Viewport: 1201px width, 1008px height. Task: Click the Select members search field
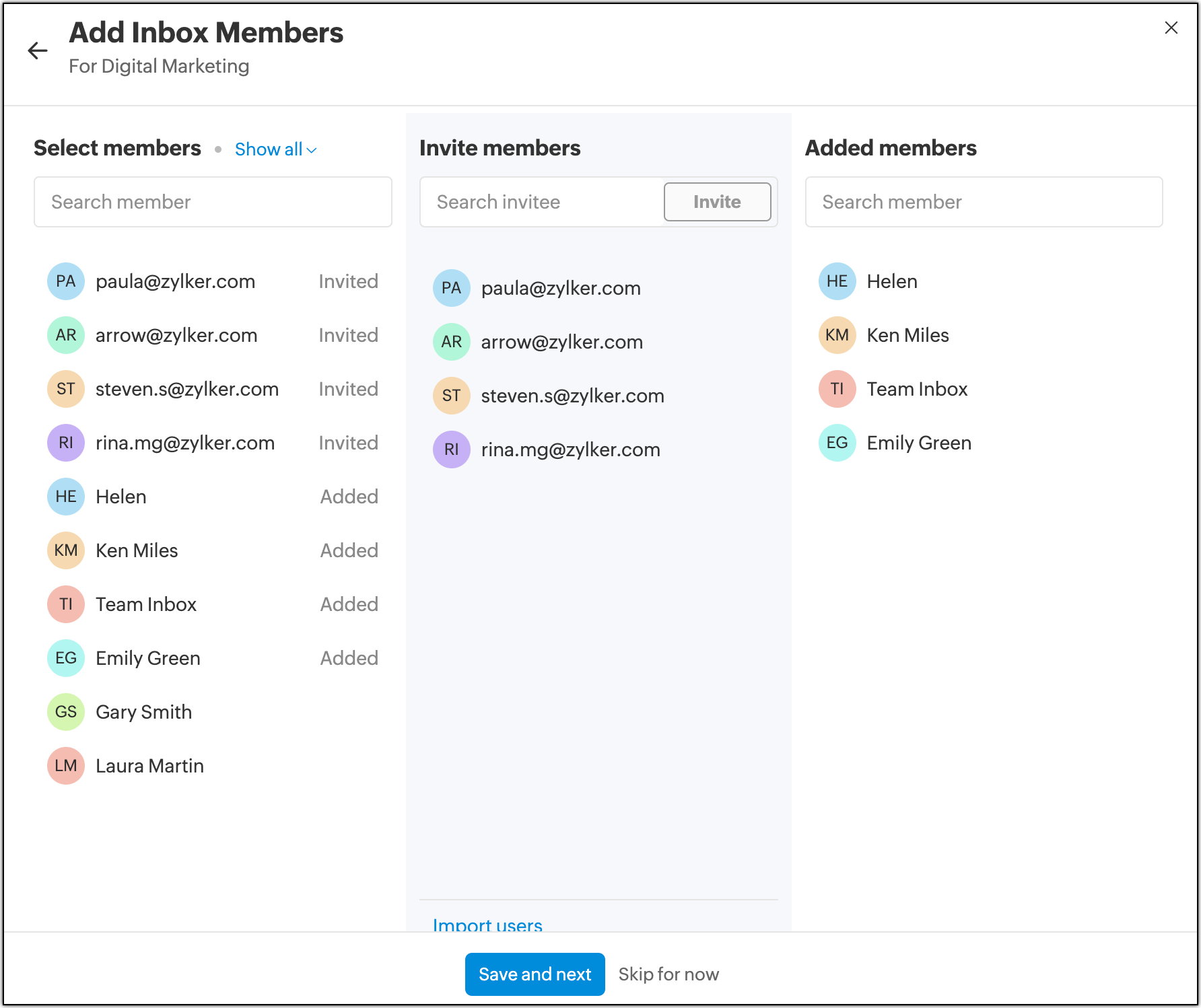tap(213, 202)
